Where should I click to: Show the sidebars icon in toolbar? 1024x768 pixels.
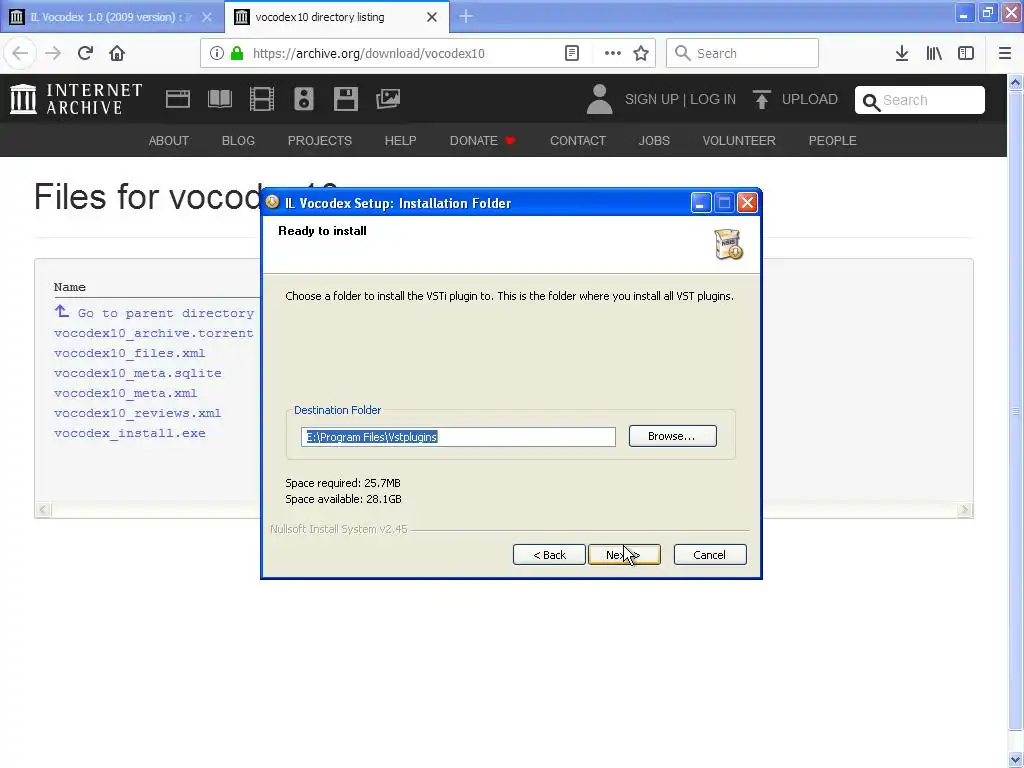[x=966, y=53]
